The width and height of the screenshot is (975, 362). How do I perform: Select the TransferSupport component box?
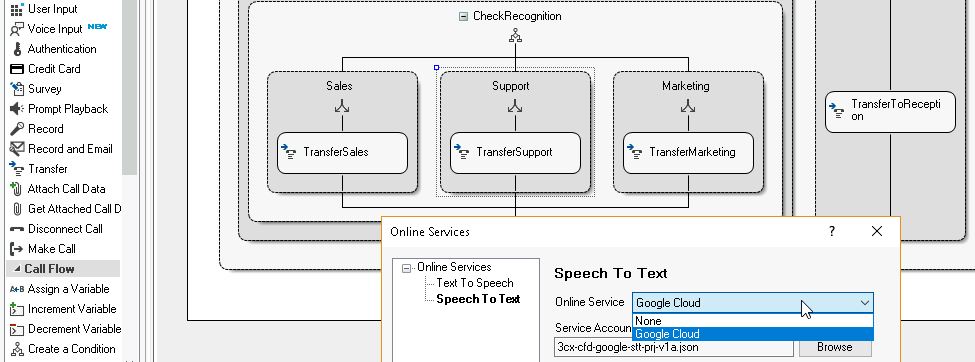[515, 152]
